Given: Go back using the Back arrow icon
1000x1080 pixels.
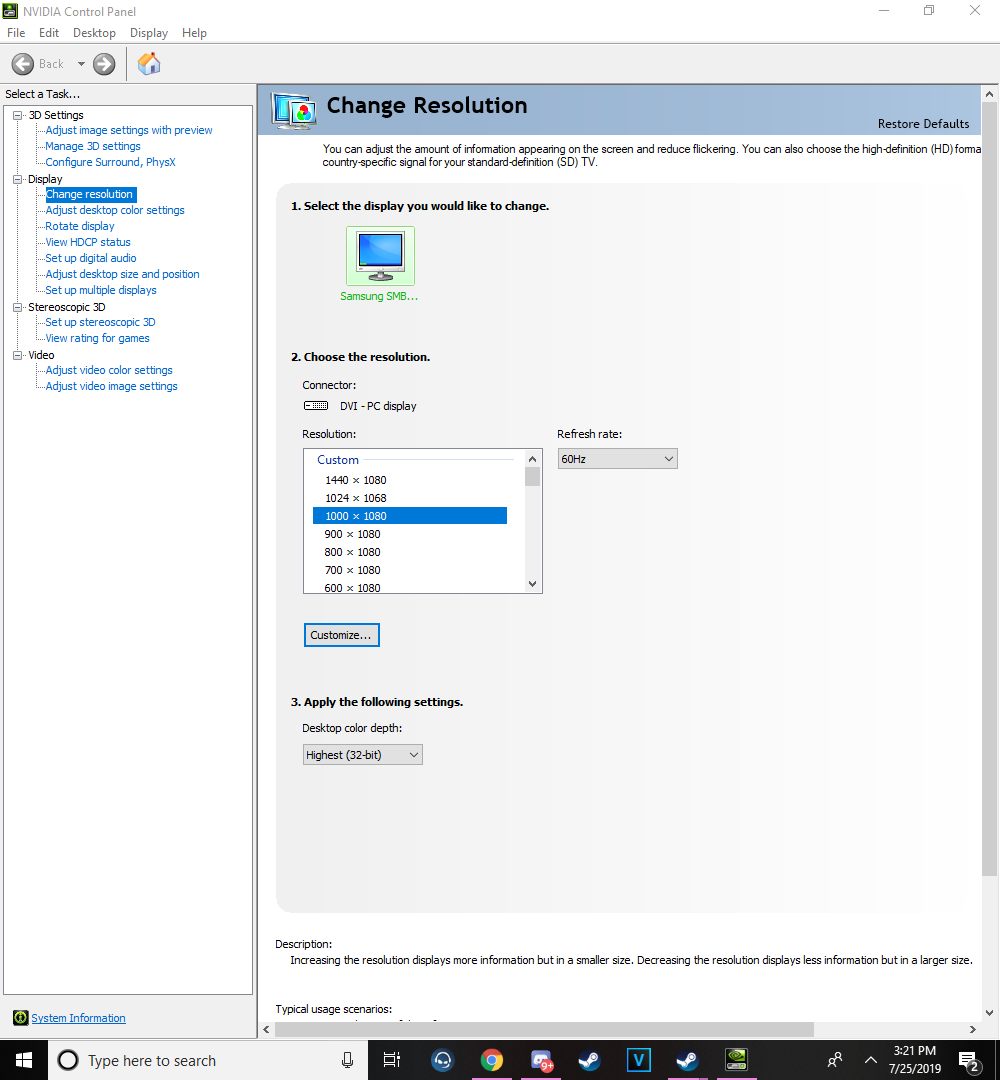Looking at the screenshot, I should point(23,64).
